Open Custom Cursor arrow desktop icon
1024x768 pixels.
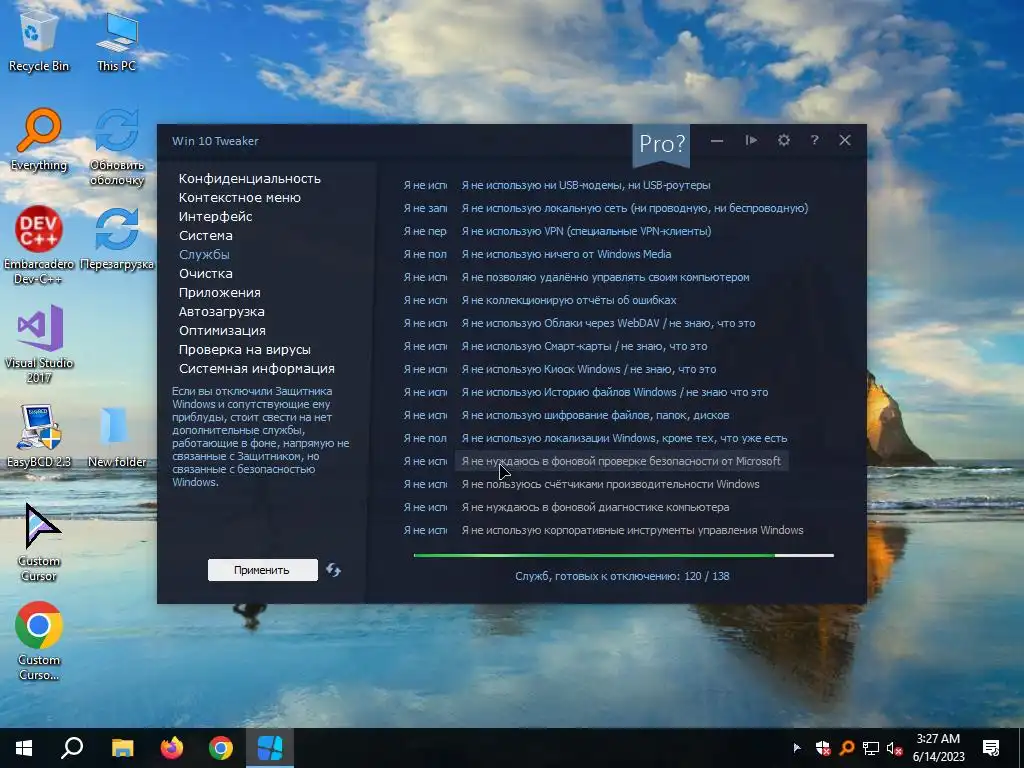(x=39, y=542)
